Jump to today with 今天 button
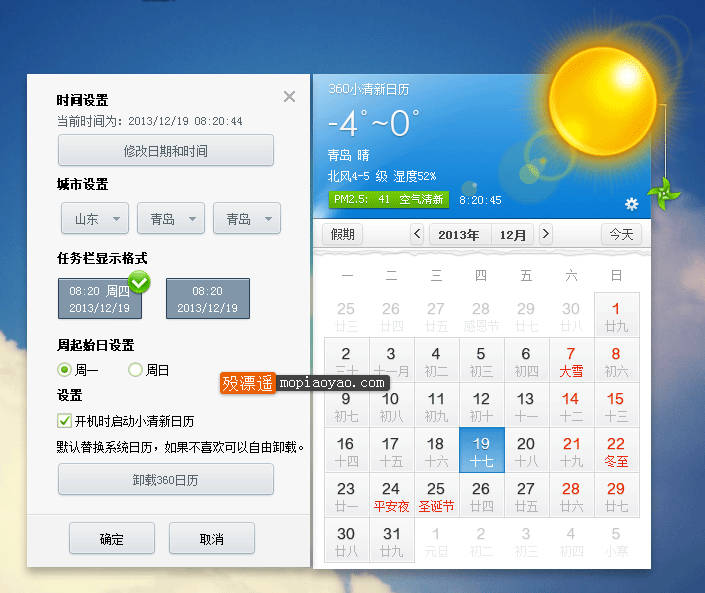The height and width of the screenshot is (593, 705). [x=621, y=234]
